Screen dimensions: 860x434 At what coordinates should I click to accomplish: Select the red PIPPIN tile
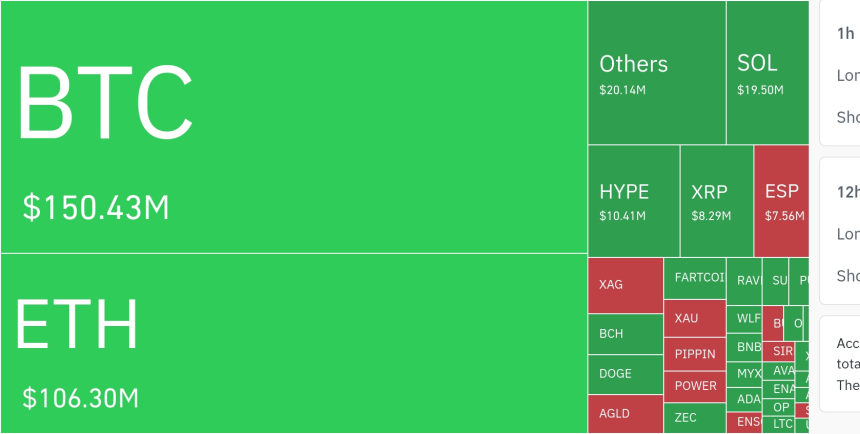click(695, 354)
